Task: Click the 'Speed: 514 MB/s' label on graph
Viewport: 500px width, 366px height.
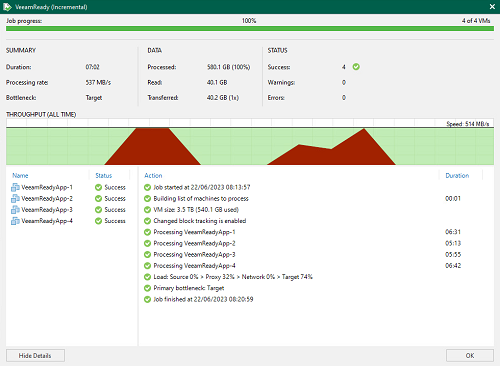Action: point(468,124)
